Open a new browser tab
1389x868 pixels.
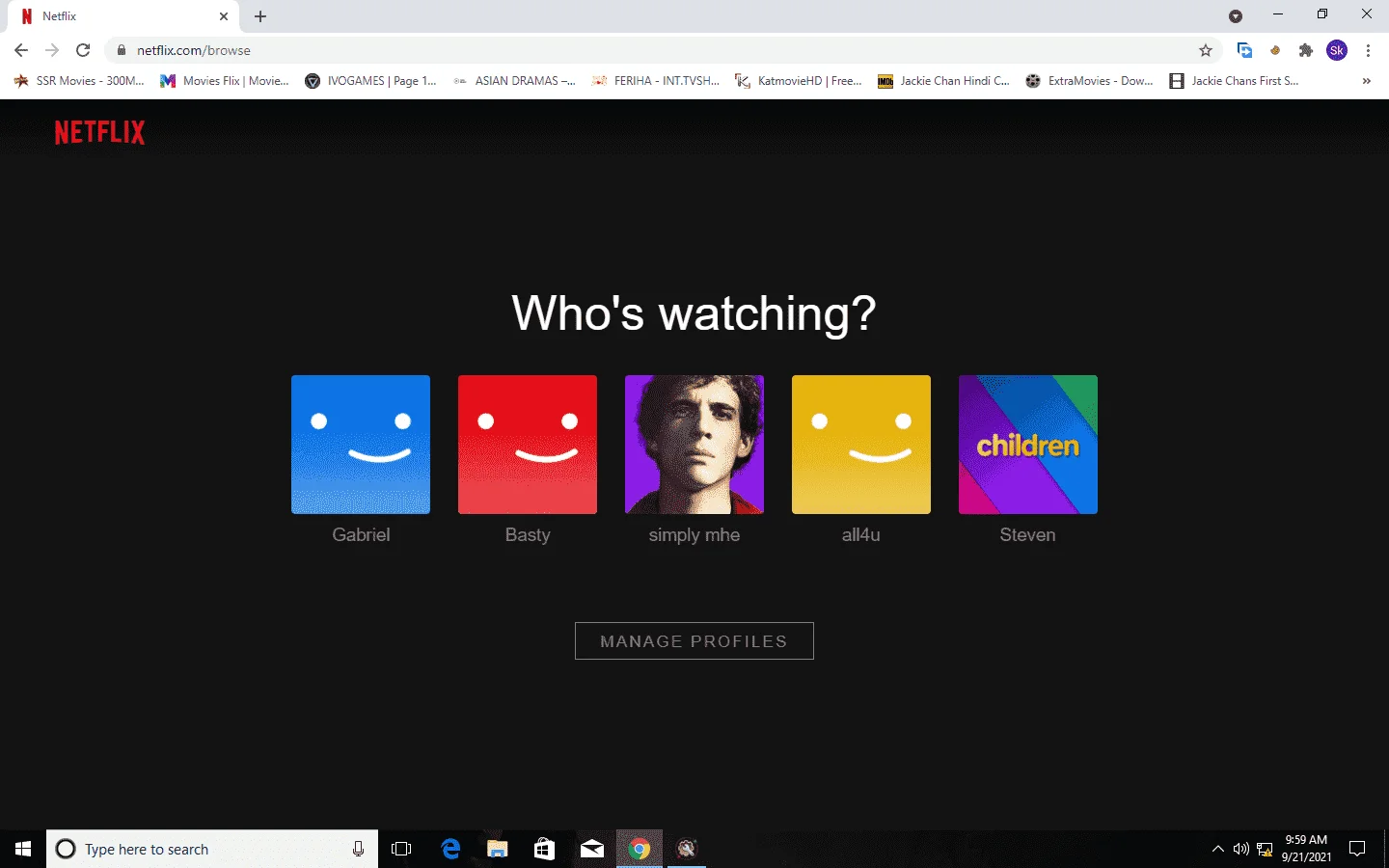click(260, 16)
